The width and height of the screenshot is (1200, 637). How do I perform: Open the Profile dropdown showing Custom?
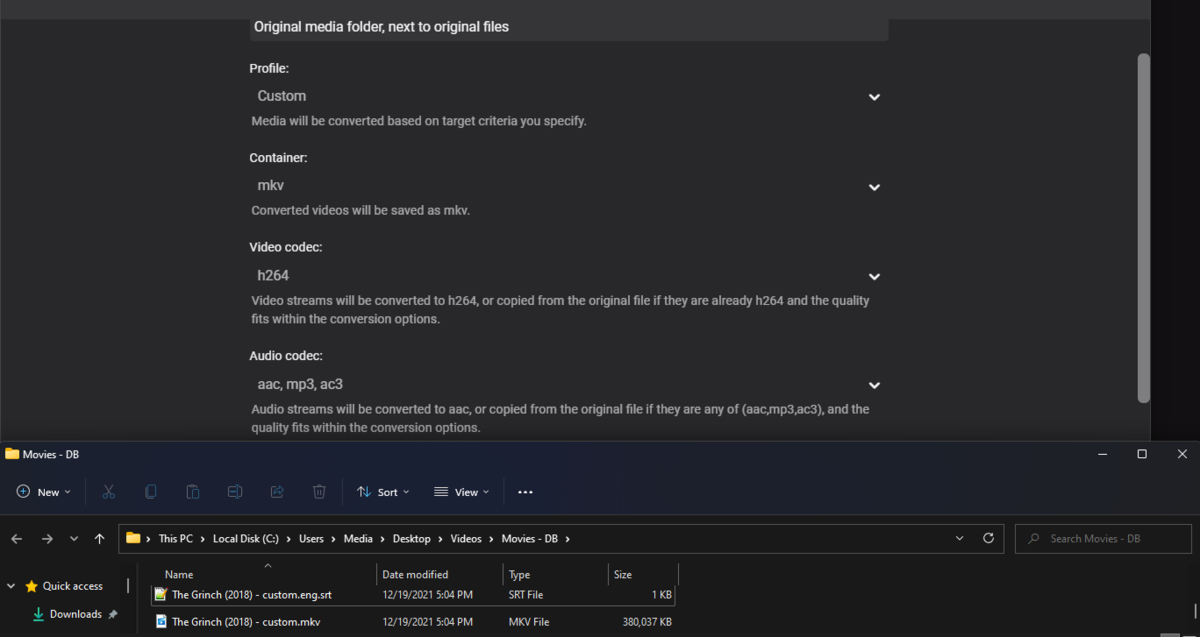[566, 97]
